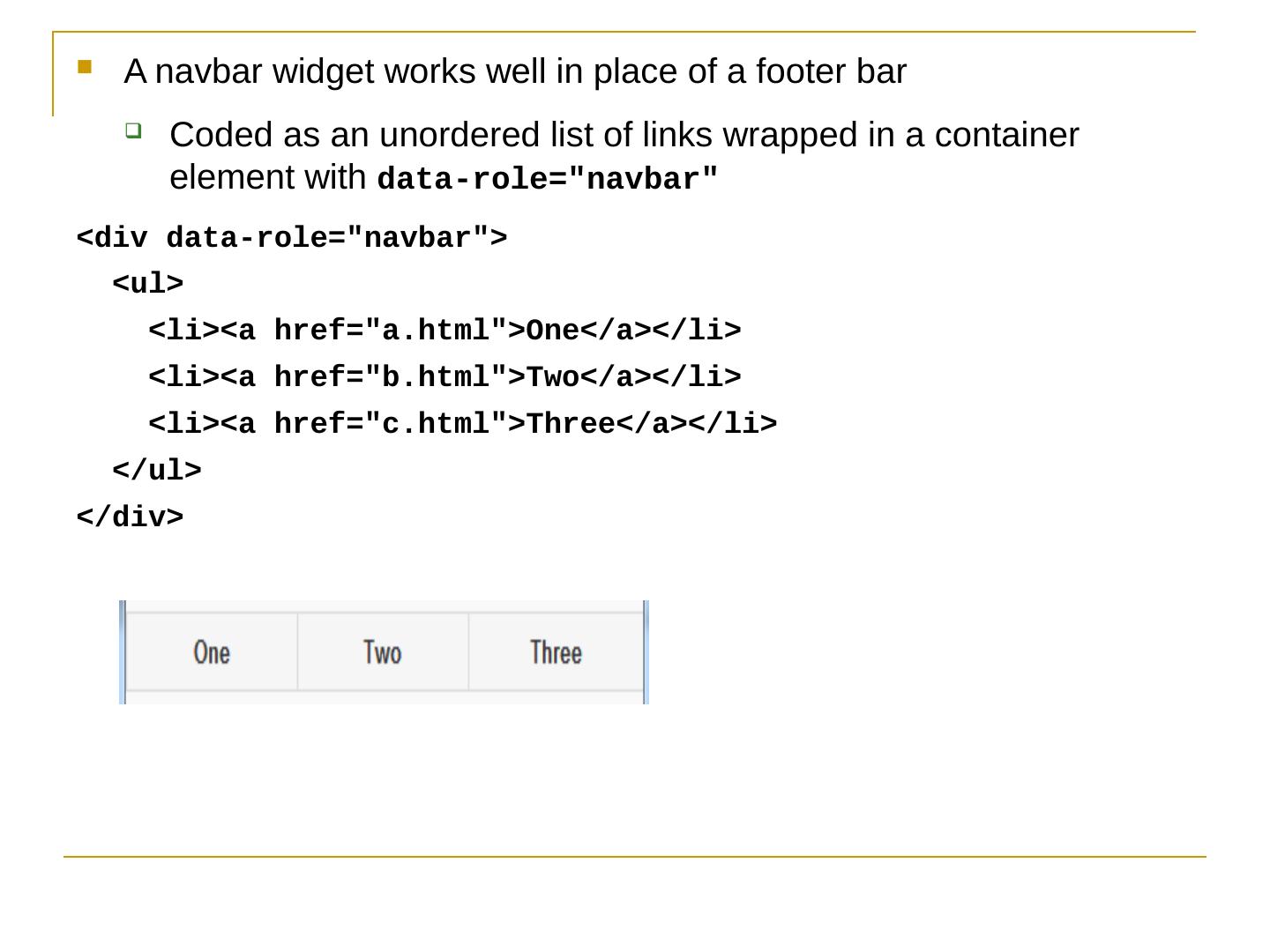Click the blue left edge of navbar screenshot
This screenshot has width=1270, height=952.
(x=123, y=652)
